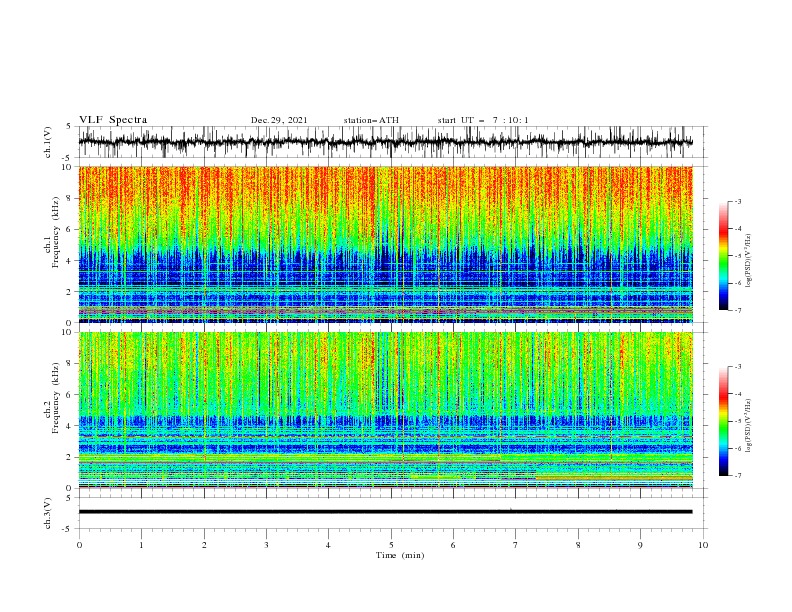The image size is (792, 612).
Task: Click the '-7' label on ch.1 color bar
Action: tap(737, 310)
